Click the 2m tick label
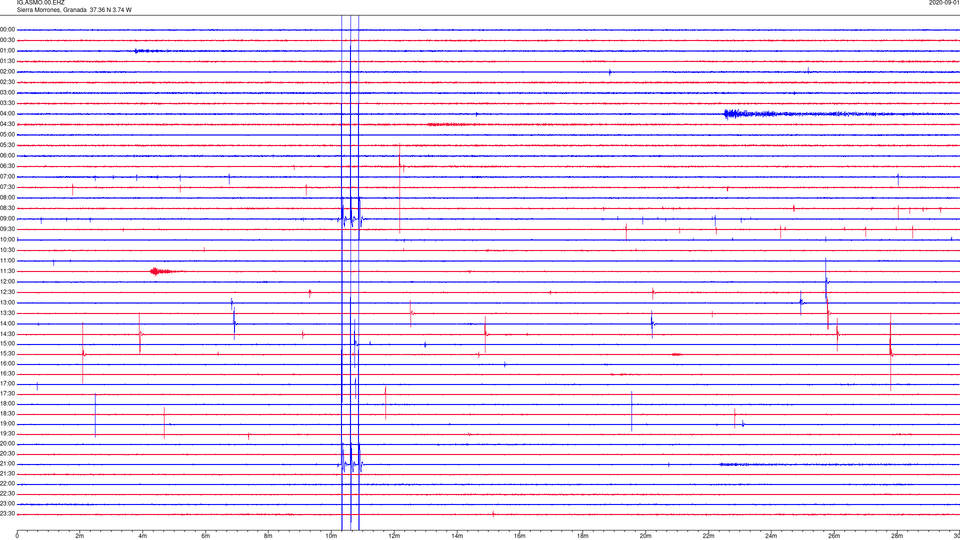 (x=80, y=536)
